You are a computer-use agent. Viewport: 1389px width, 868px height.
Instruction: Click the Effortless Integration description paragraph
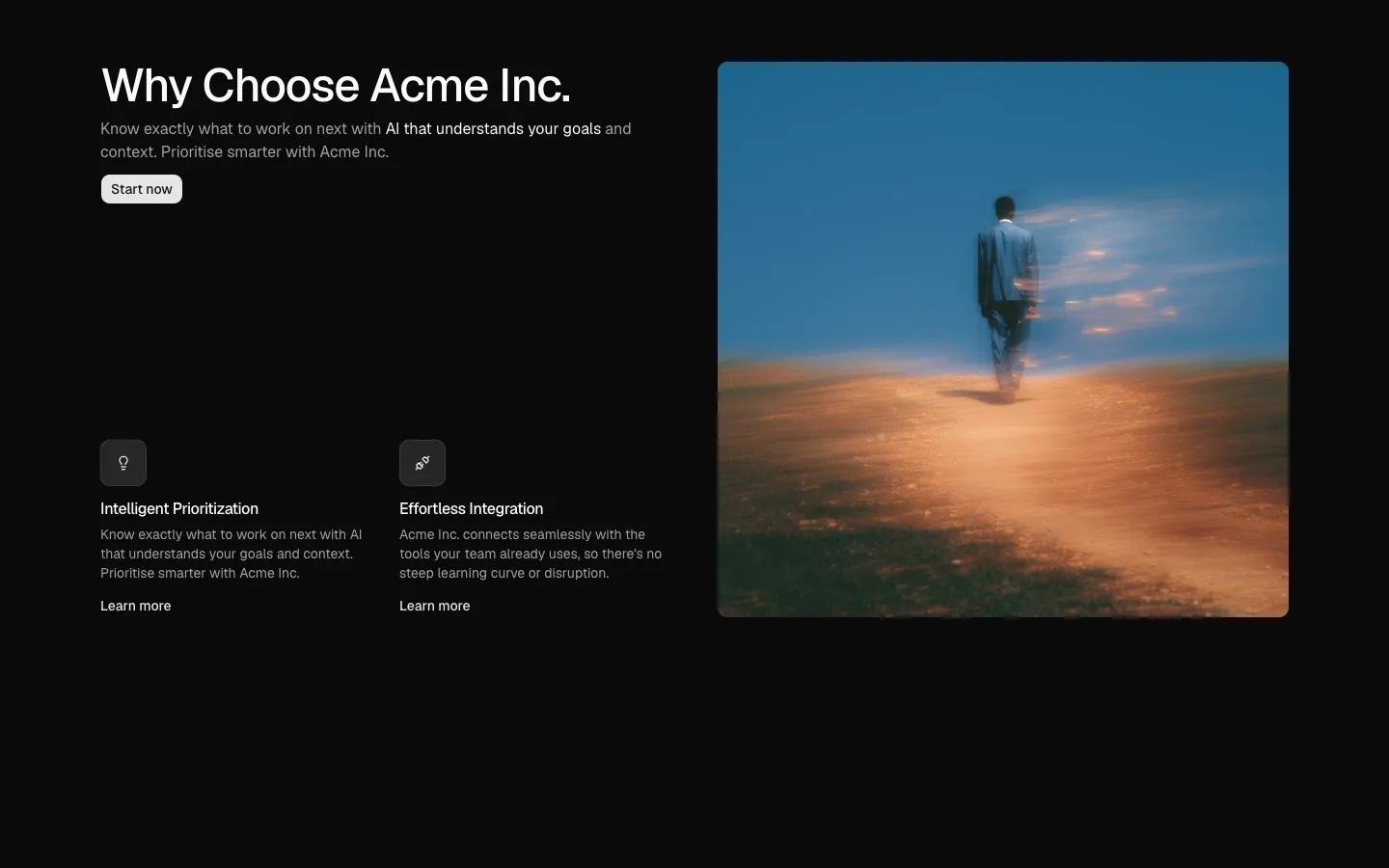coord(531,554)
